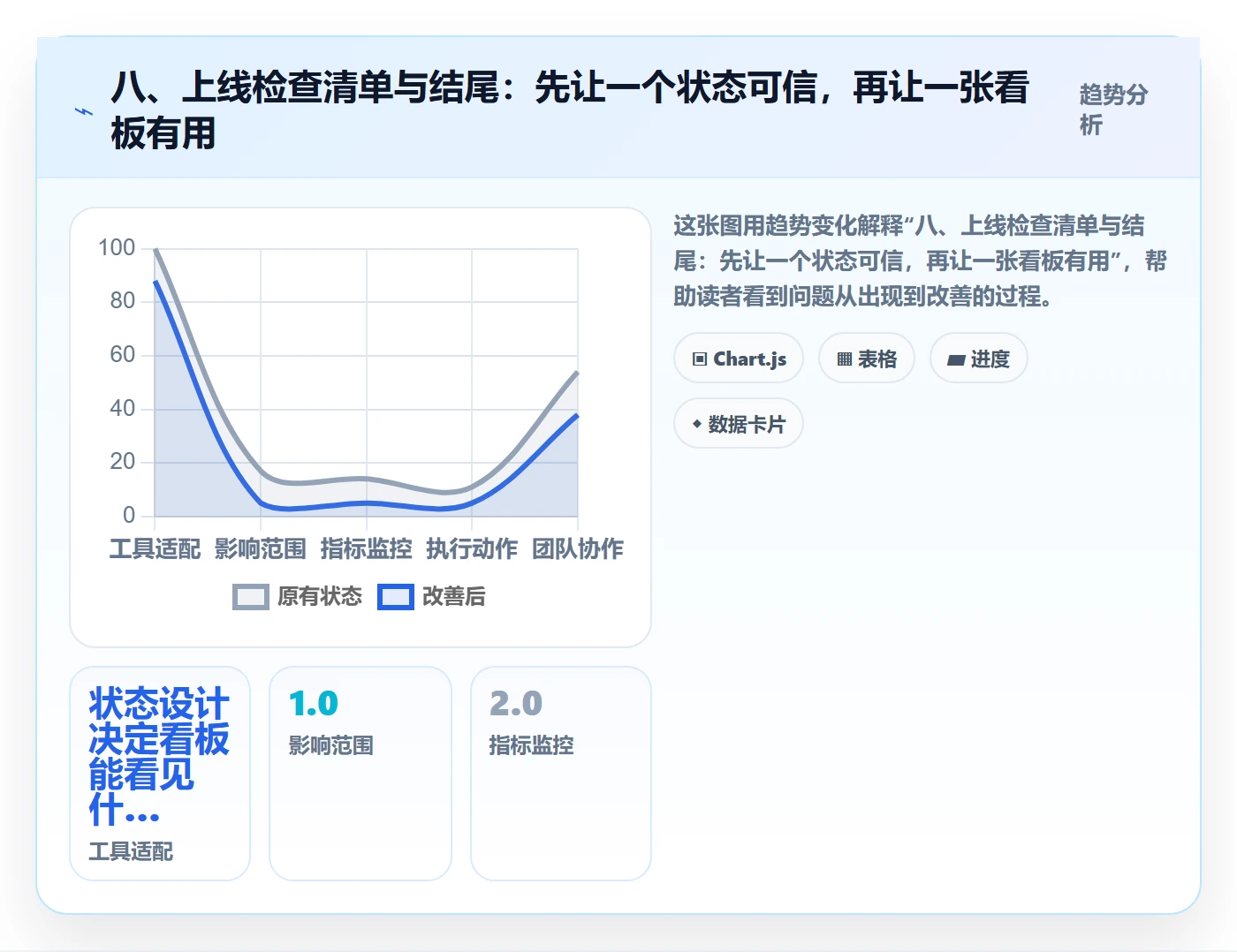Click the 改善后 legend label

pyautogui.click(x=454, y=597)
